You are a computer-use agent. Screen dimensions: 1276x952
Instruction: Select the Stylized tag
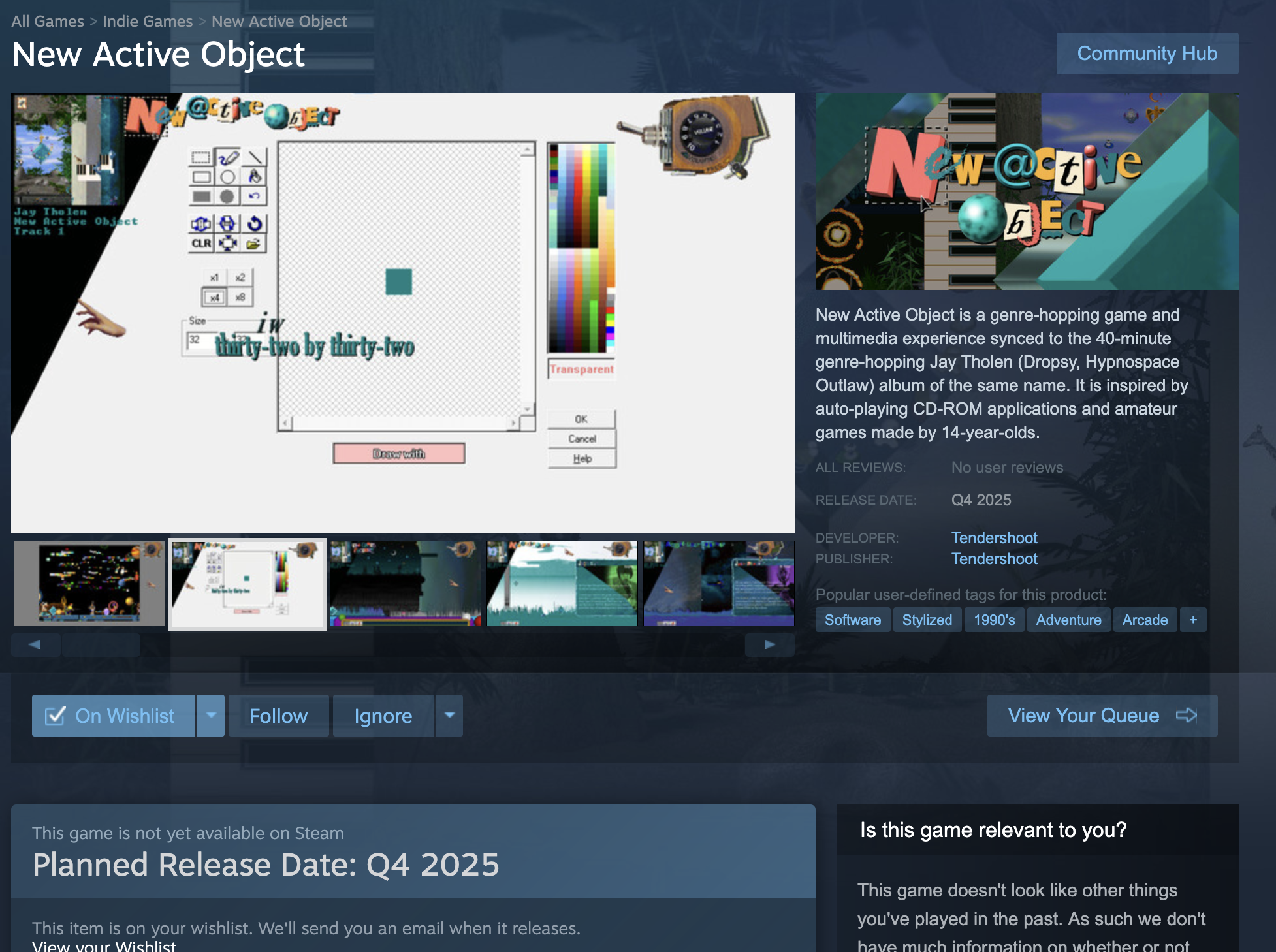927,620
